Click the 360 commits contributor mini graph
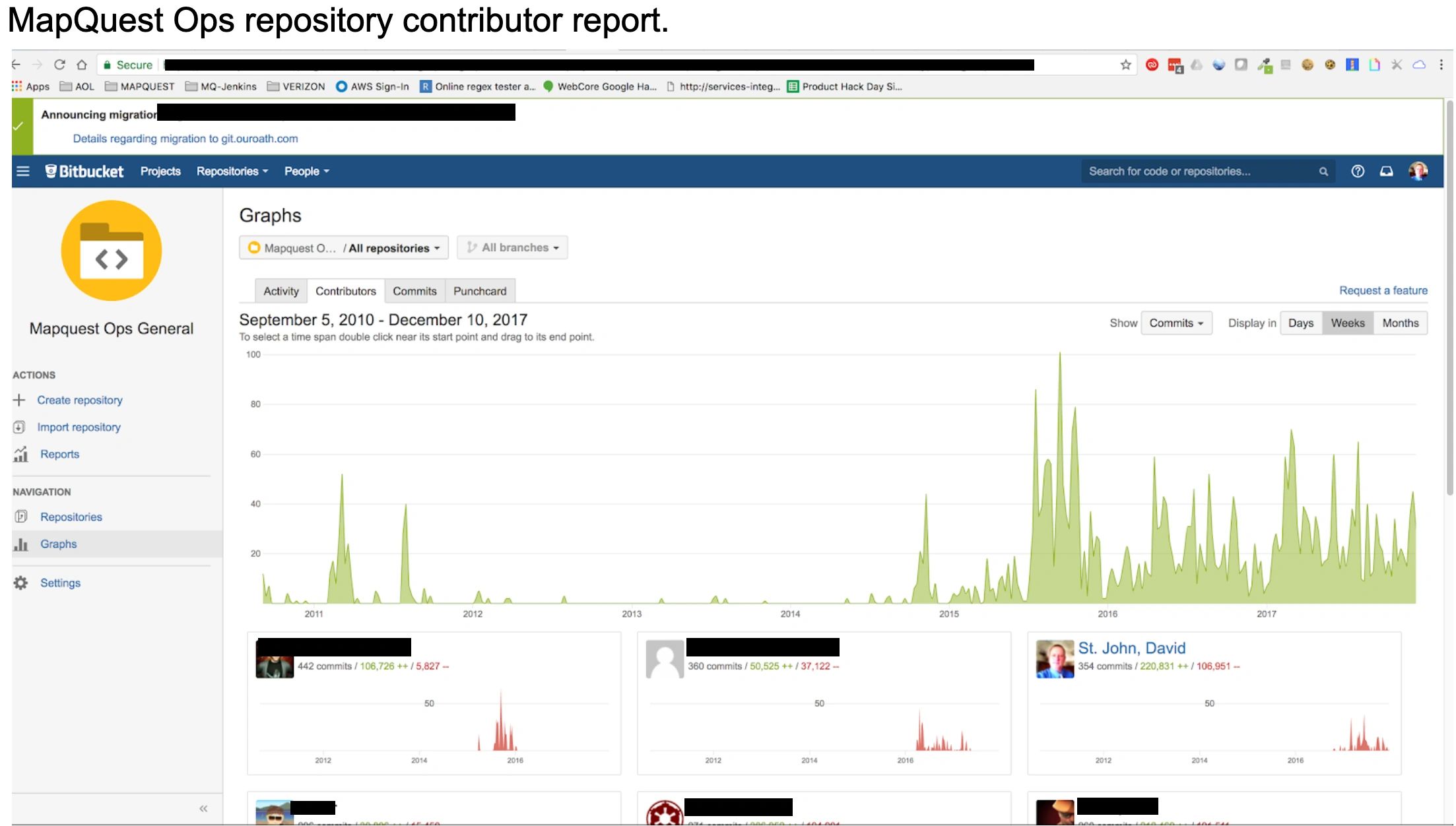 [824, 724]
